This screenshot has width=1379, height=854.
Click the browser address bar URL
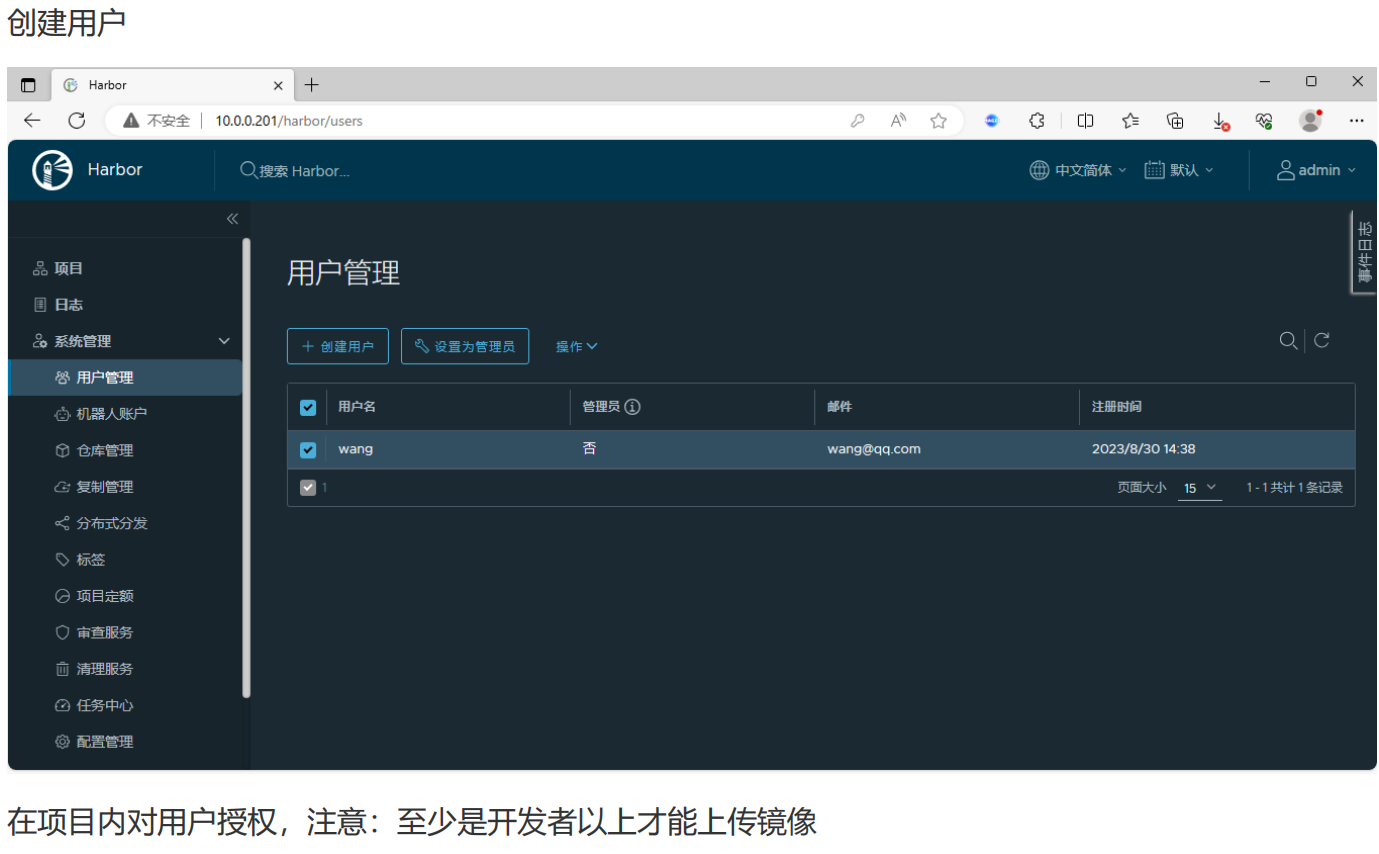tap(289, 121)
